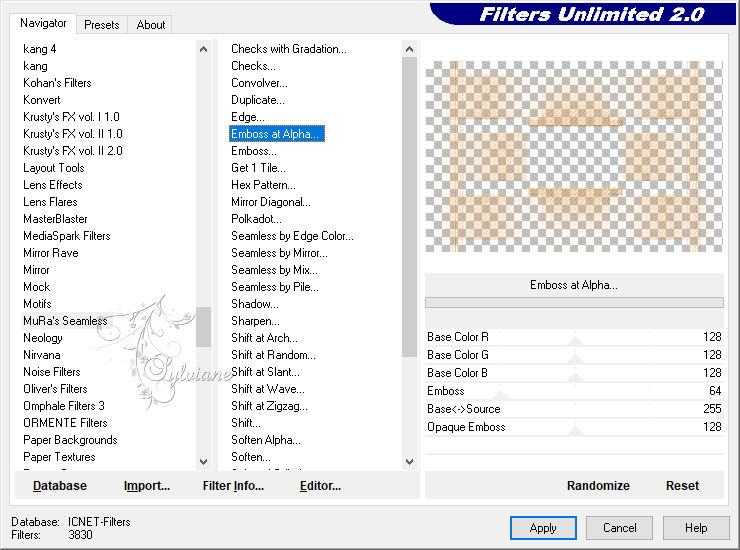Open Filter Info...

(233, 486)
